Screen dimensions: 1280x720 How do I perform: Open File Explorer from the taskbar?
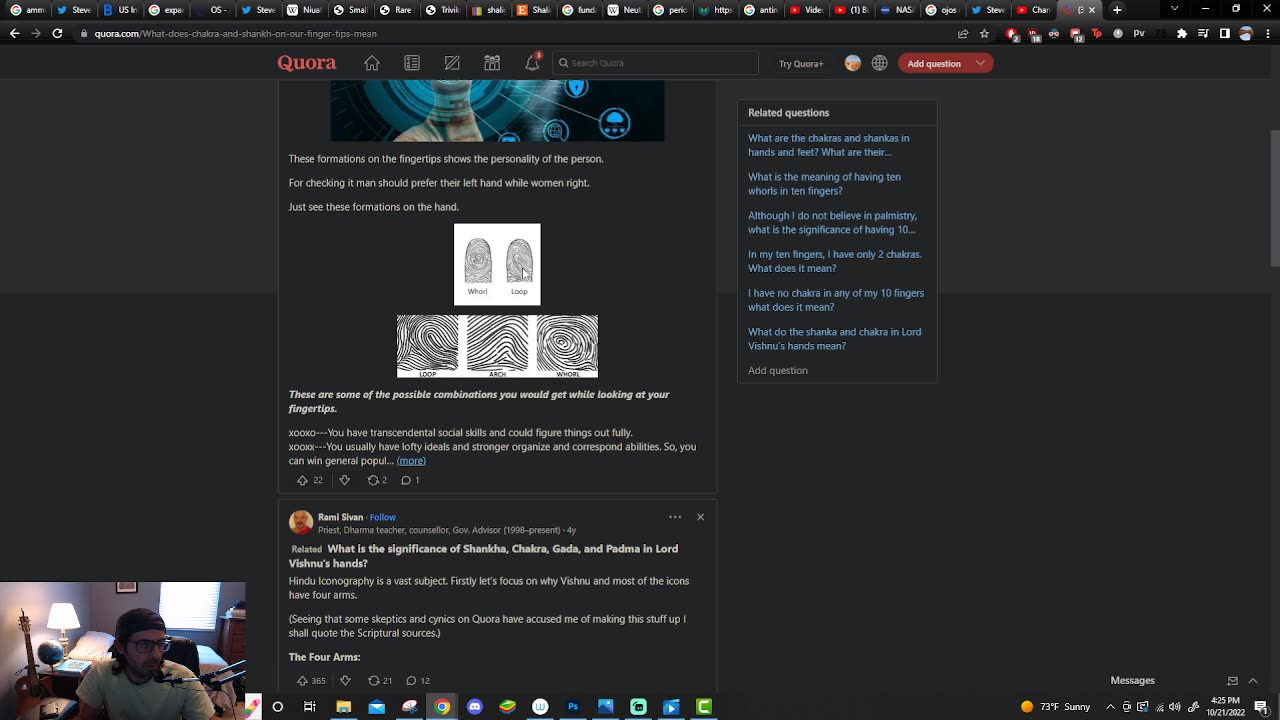click(x=344, y=707)
